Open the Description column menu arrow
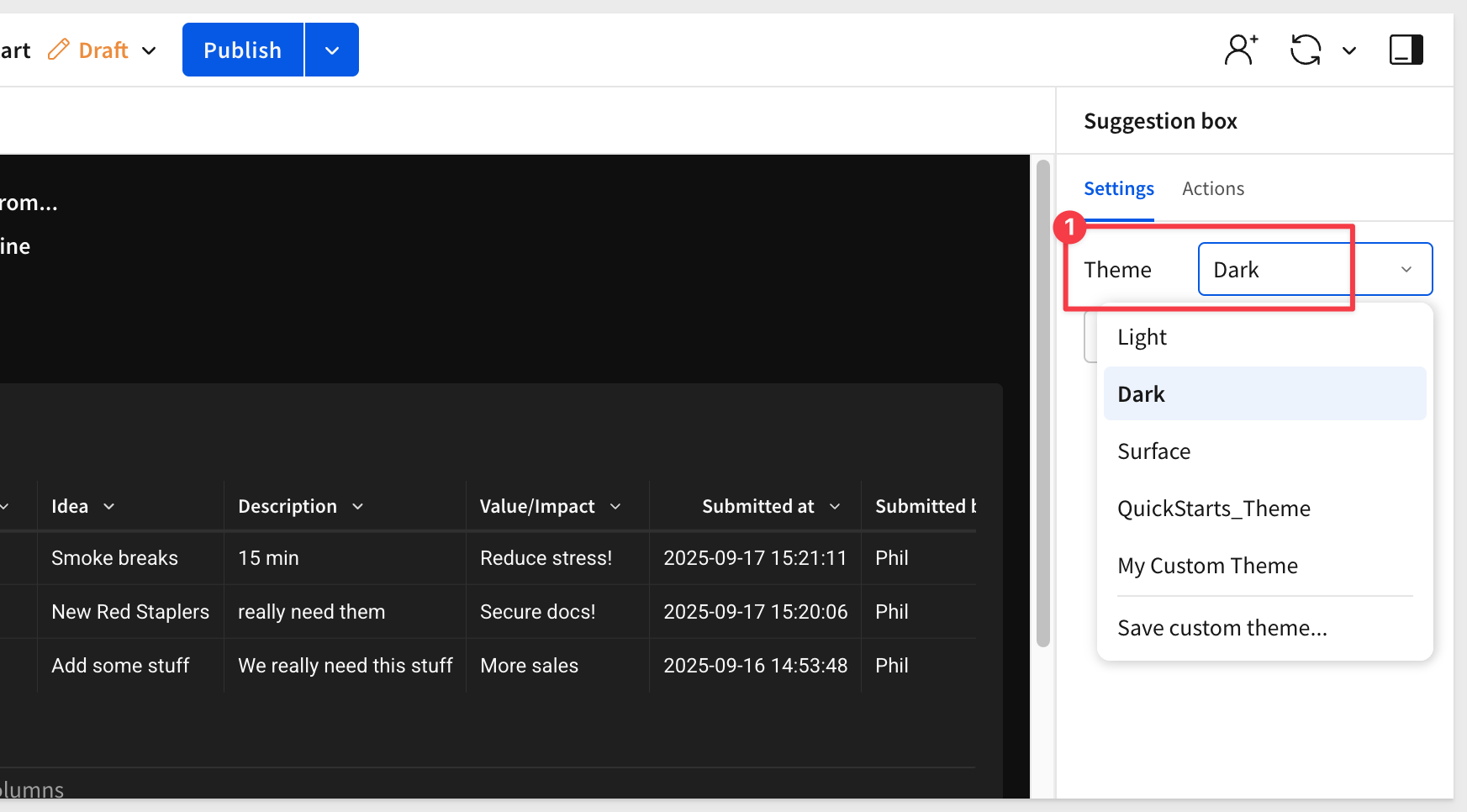 [357, 507]
